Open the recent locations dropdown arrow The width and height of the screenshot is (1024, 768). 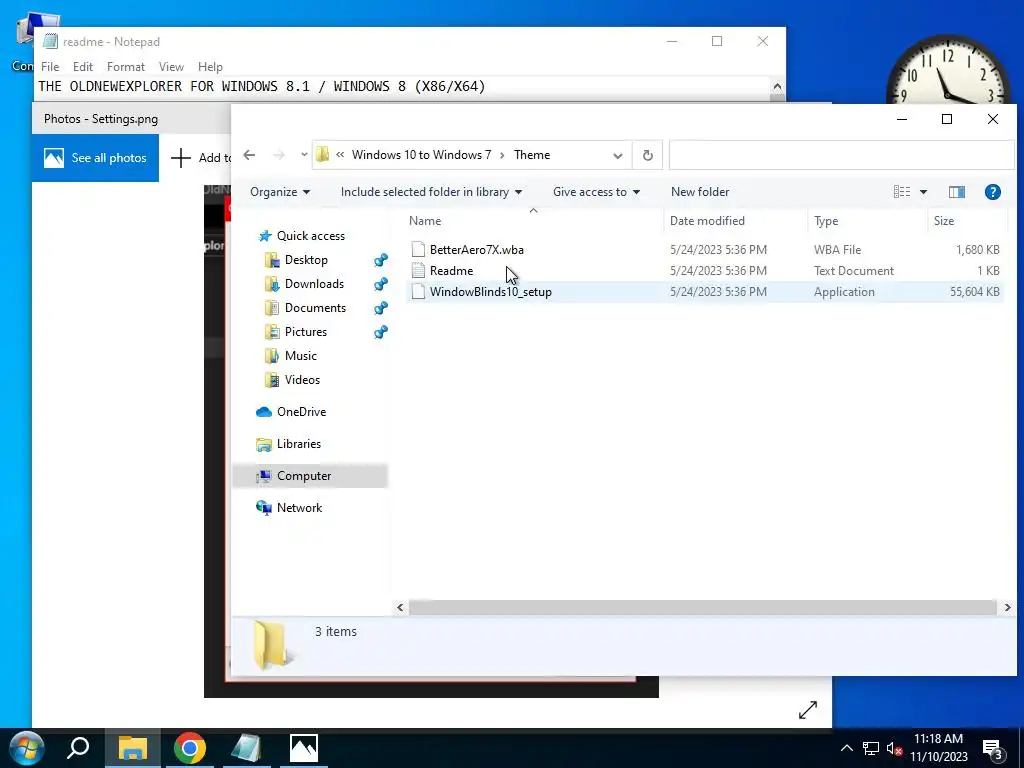304,155
